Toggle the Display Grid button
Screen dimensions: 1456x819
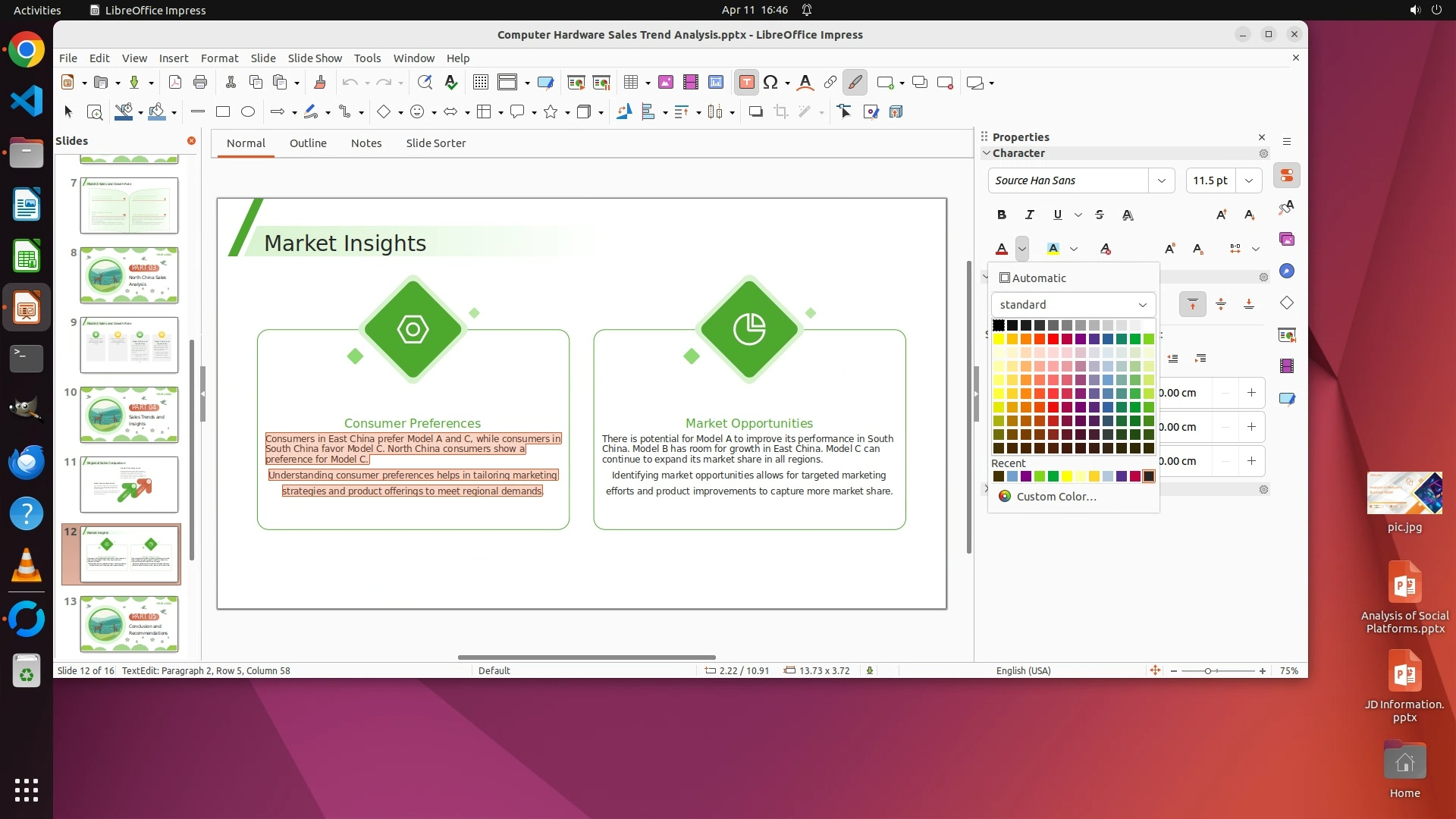point(480,83)
